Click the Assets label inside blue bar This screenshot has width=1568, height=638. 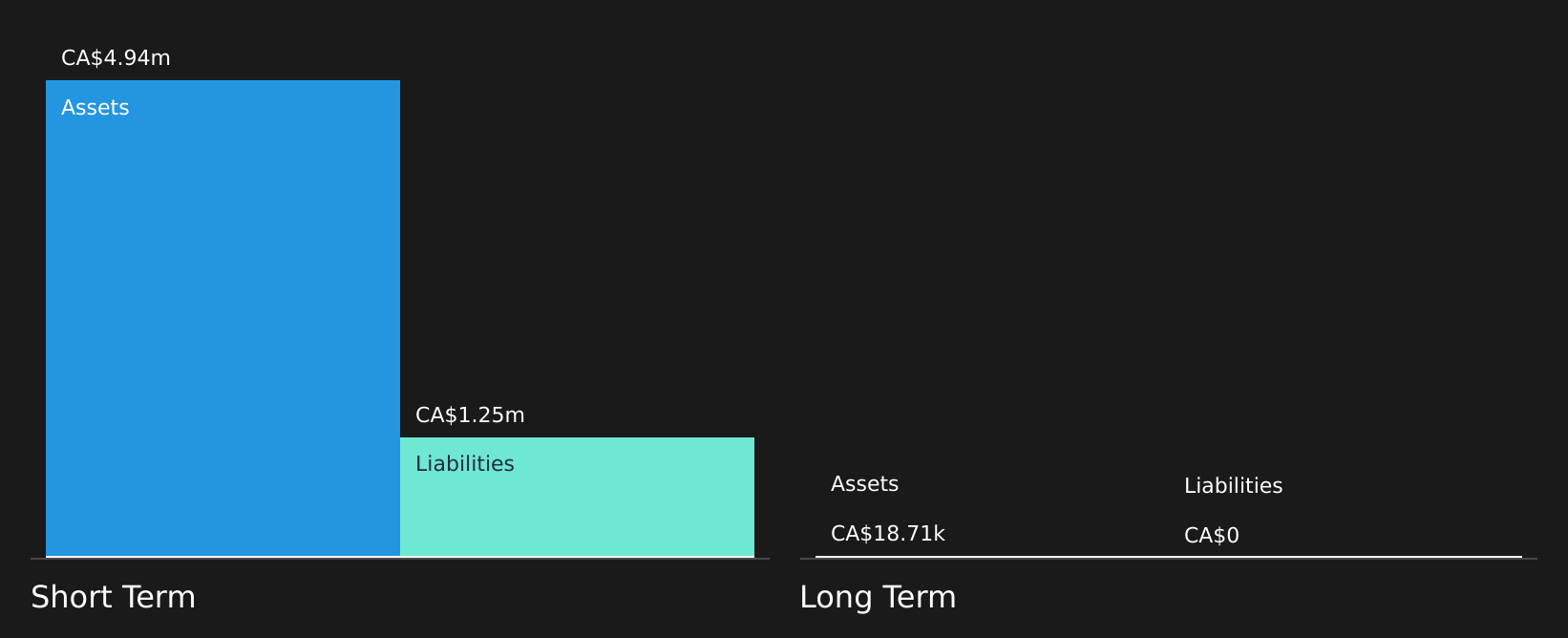coord(95,108)
